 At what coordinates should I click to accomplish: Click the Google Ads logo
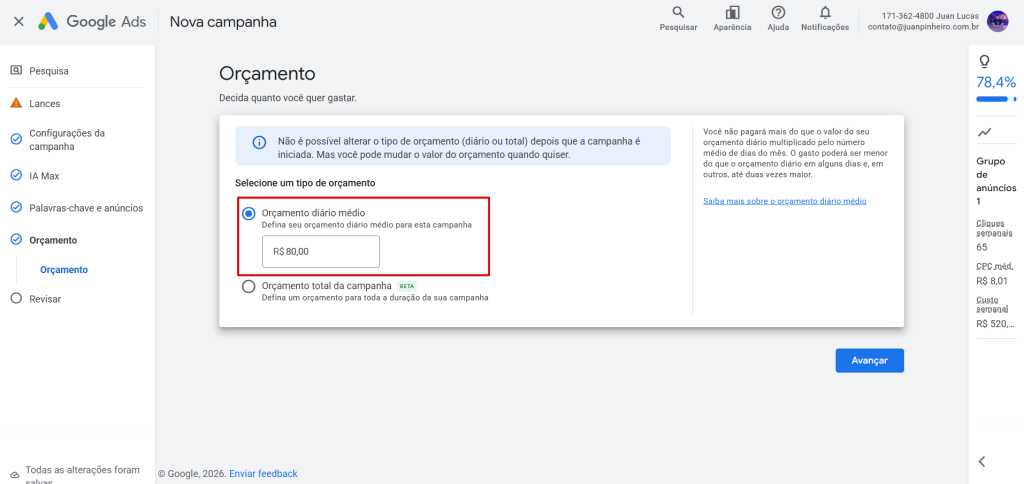pyautogui.click(x=92, y=22)
